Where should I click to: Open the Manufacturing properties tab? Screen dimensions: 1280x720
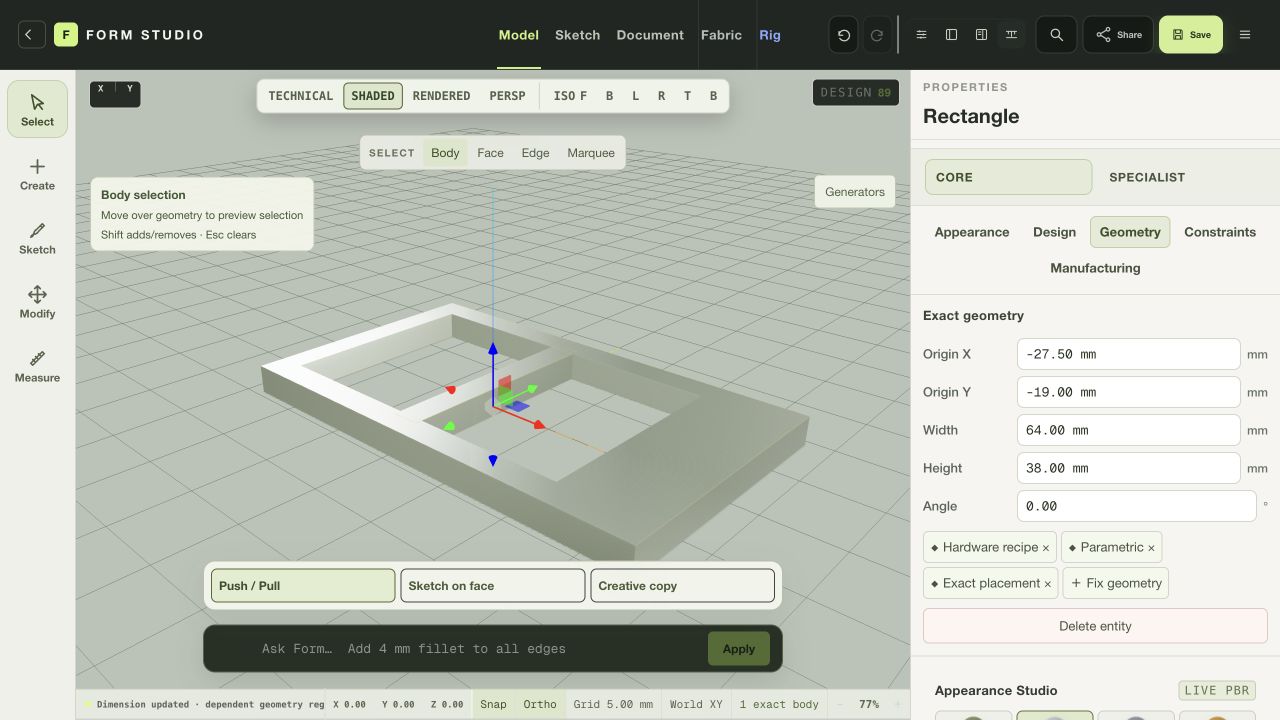(x=1095, y=268)
